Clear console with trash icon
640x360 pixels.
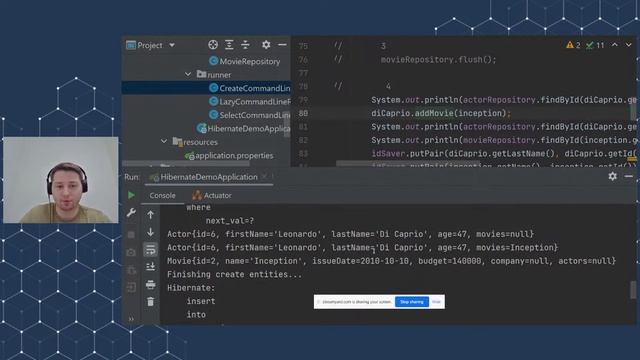151,302
